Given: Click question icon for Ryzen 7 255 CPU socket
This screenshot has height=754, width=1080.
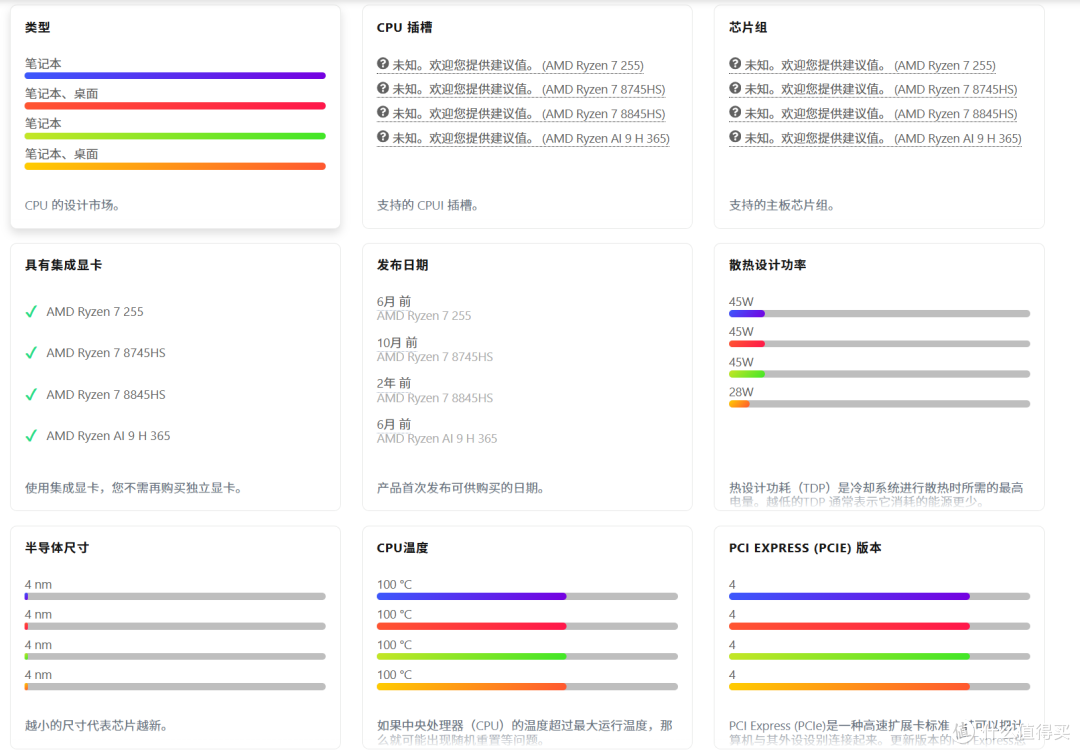Looking at the screenshot, I should [383, 64].
